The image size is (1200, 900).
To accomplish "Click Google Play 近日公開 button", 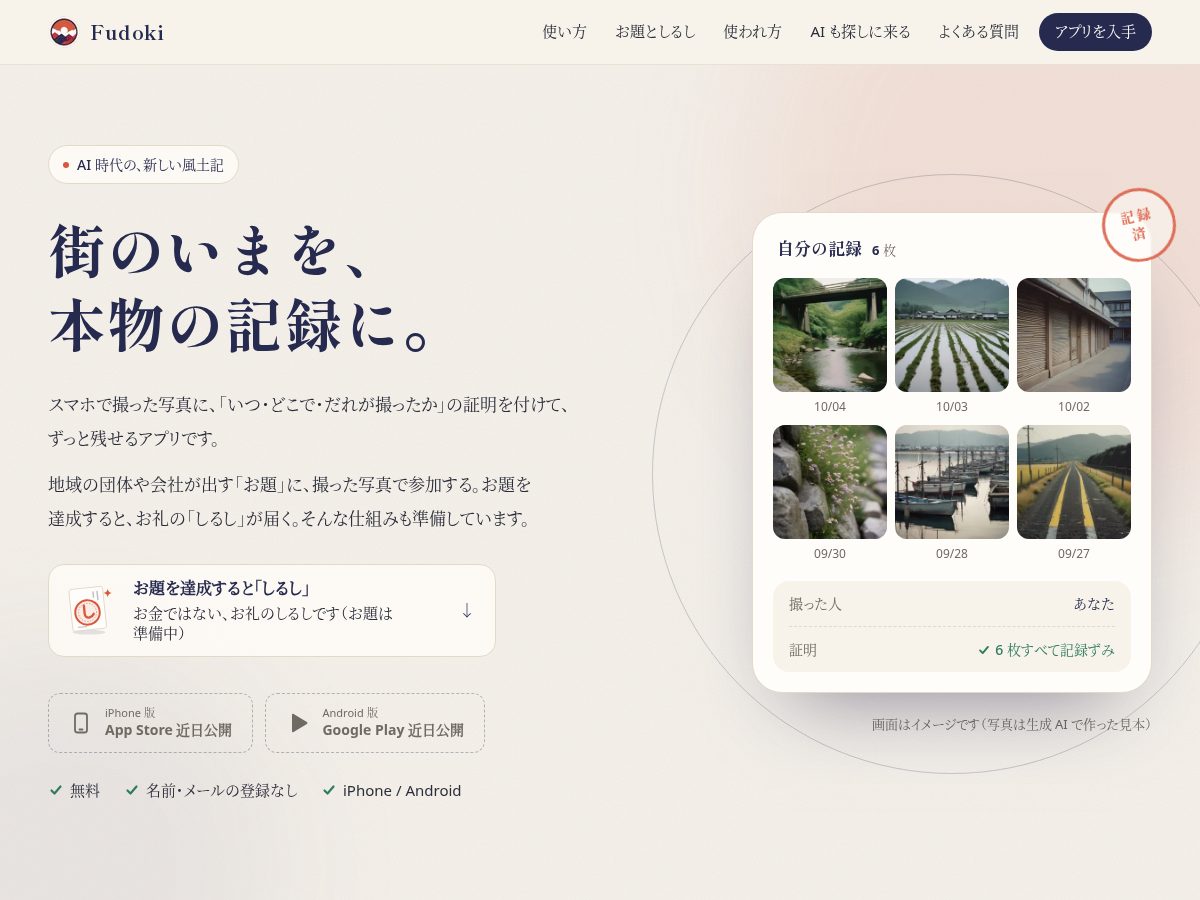I will click(375, 723).
